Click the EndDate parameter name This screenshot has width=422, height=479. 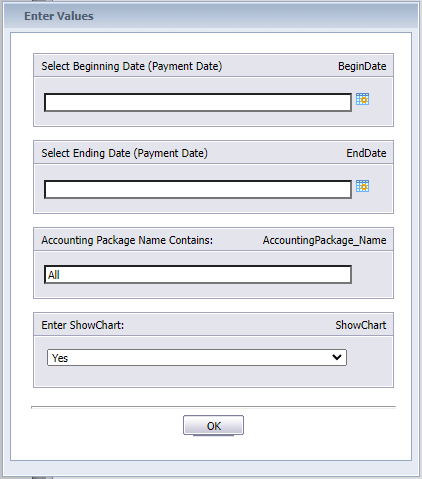coord(366,153)
